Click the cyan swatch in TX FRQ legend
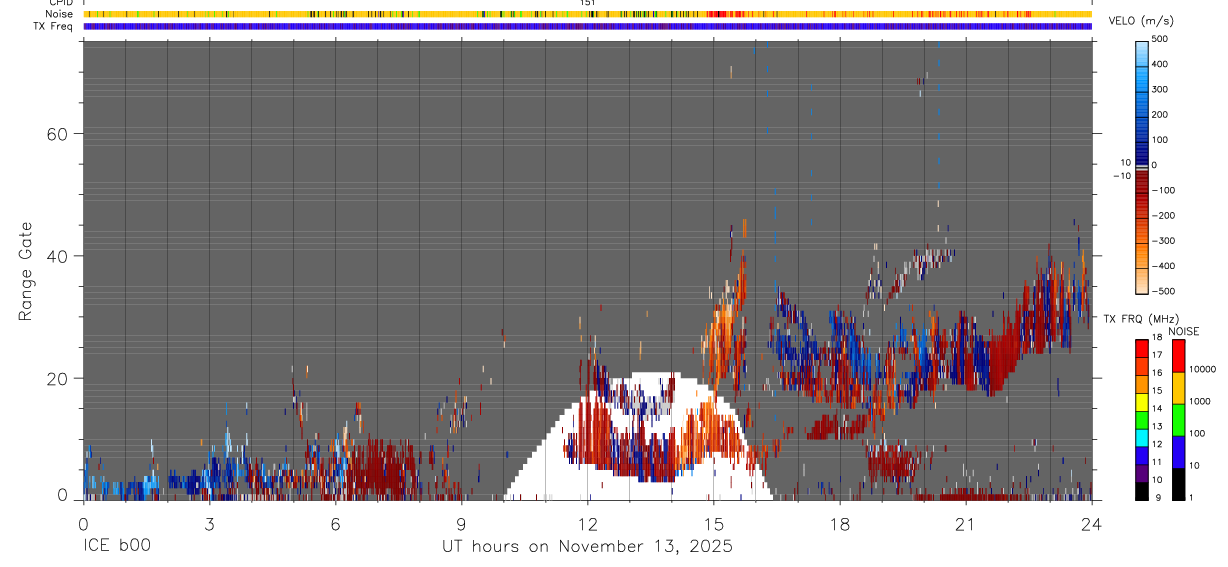Screen dimensions: 1228x567 pyautogui.click(x=1141, y=436)
